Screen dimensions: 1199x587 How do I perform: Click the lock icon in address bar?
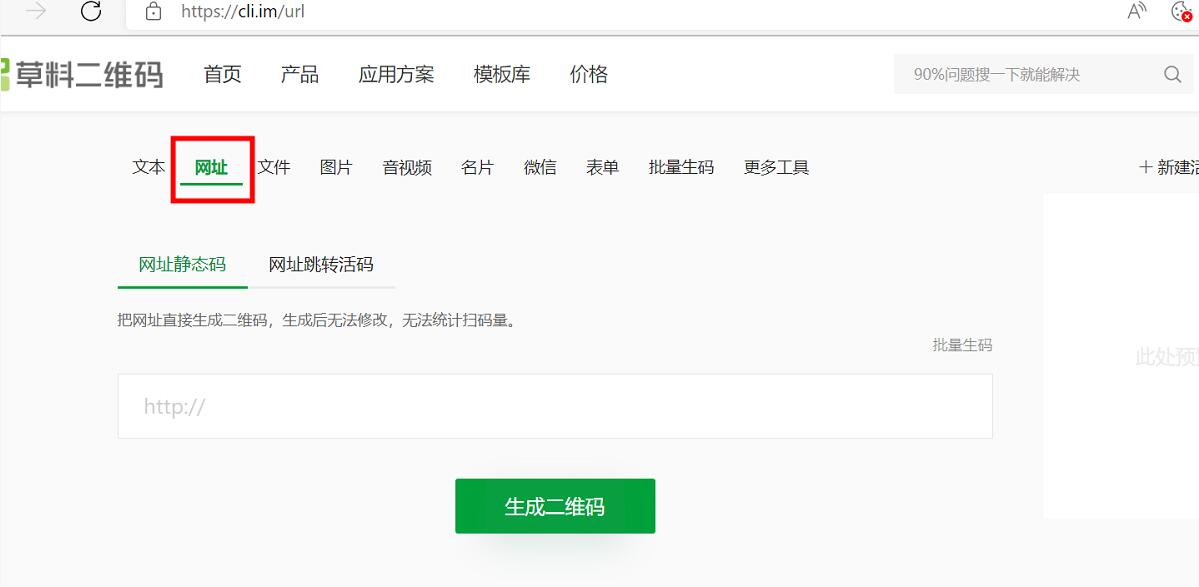[x=153, y=12]
